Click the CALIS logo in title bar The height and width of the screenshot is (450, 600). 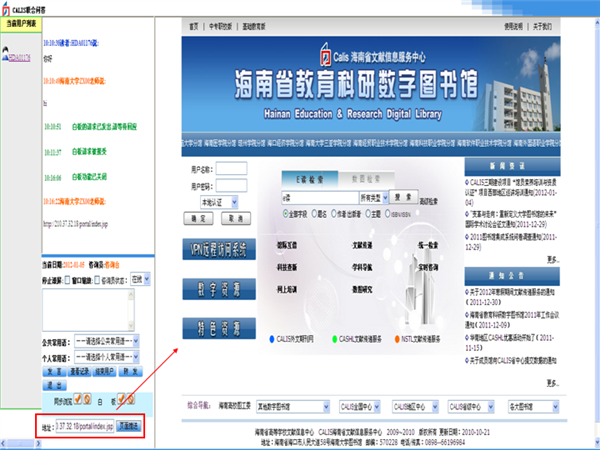click(5, 9)
